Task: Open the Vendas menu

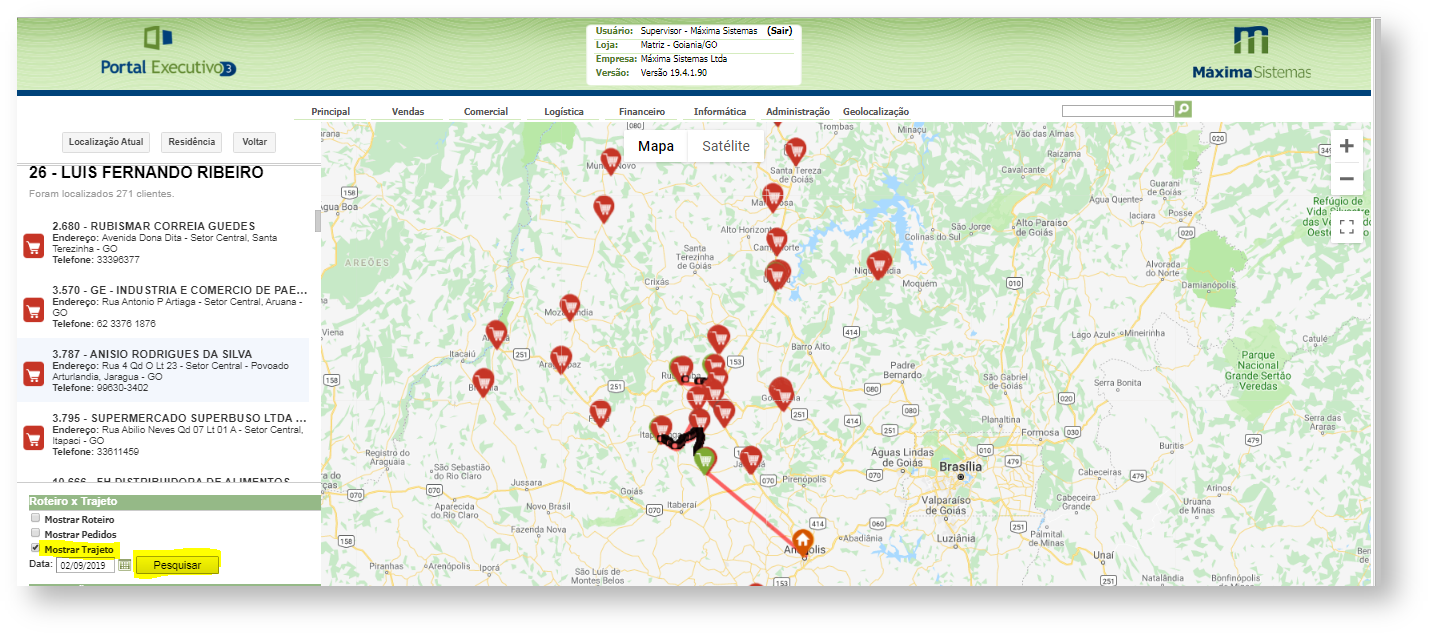Action: [x=408, y=112]
